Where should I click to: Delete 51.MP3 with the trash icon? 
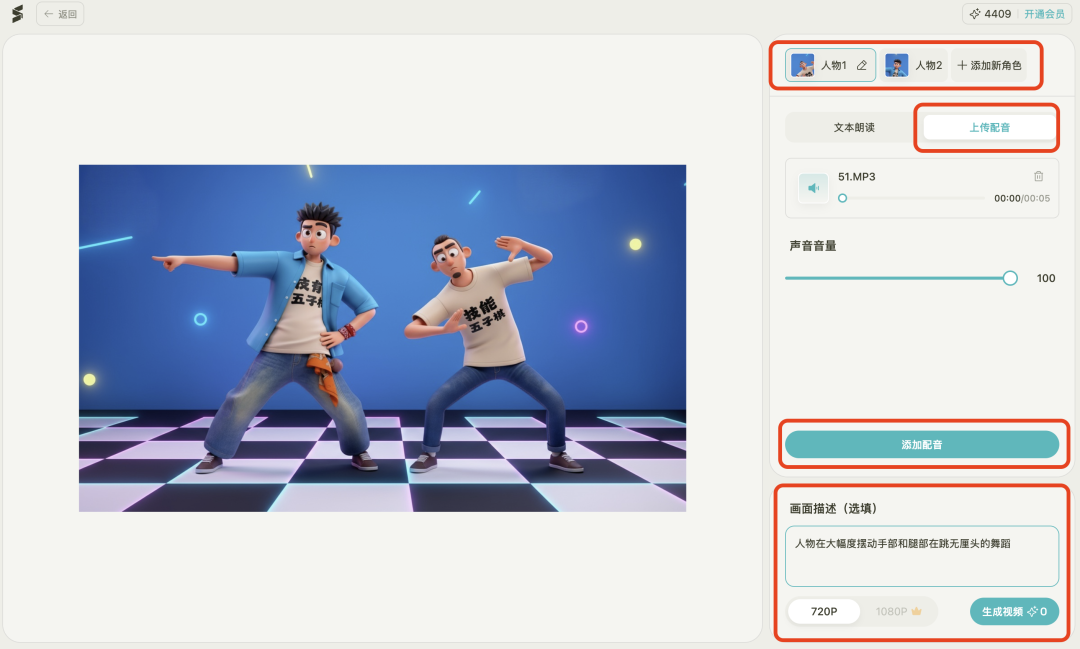[1038, 176]
